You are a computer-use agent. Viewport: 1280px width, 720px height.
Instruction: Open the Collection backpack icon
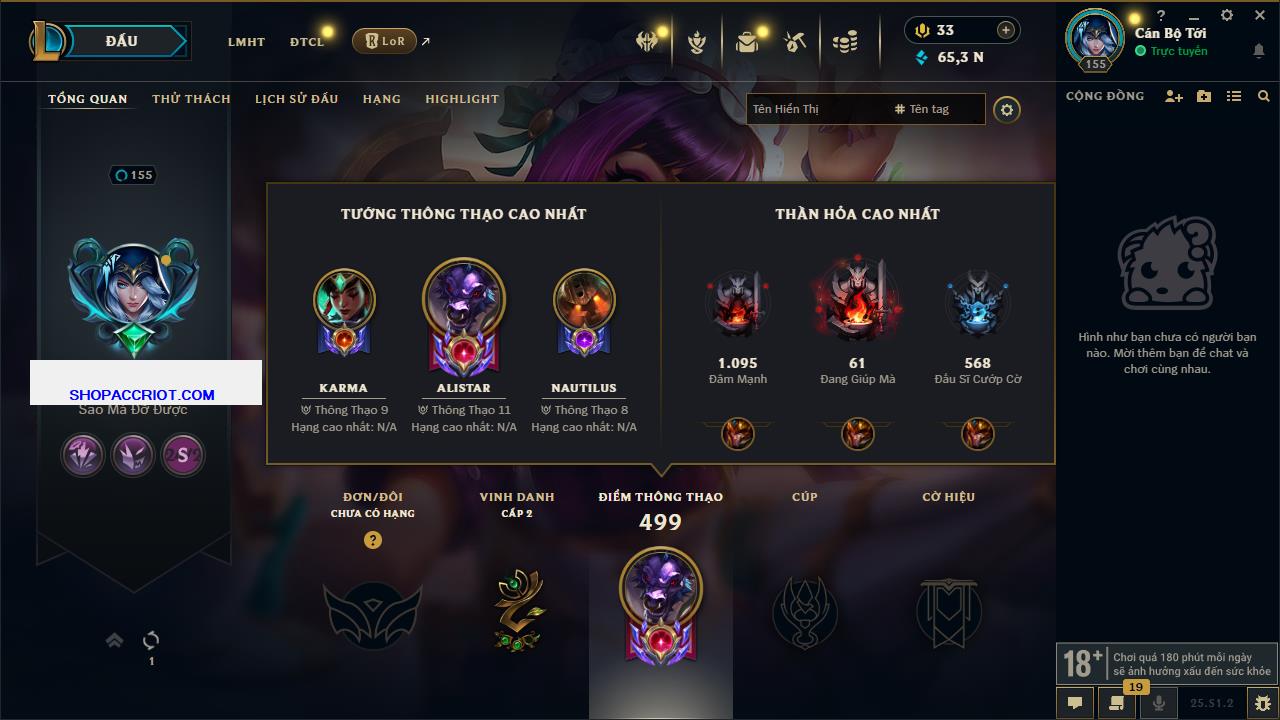pyautogui.click(x=747, y=42)
